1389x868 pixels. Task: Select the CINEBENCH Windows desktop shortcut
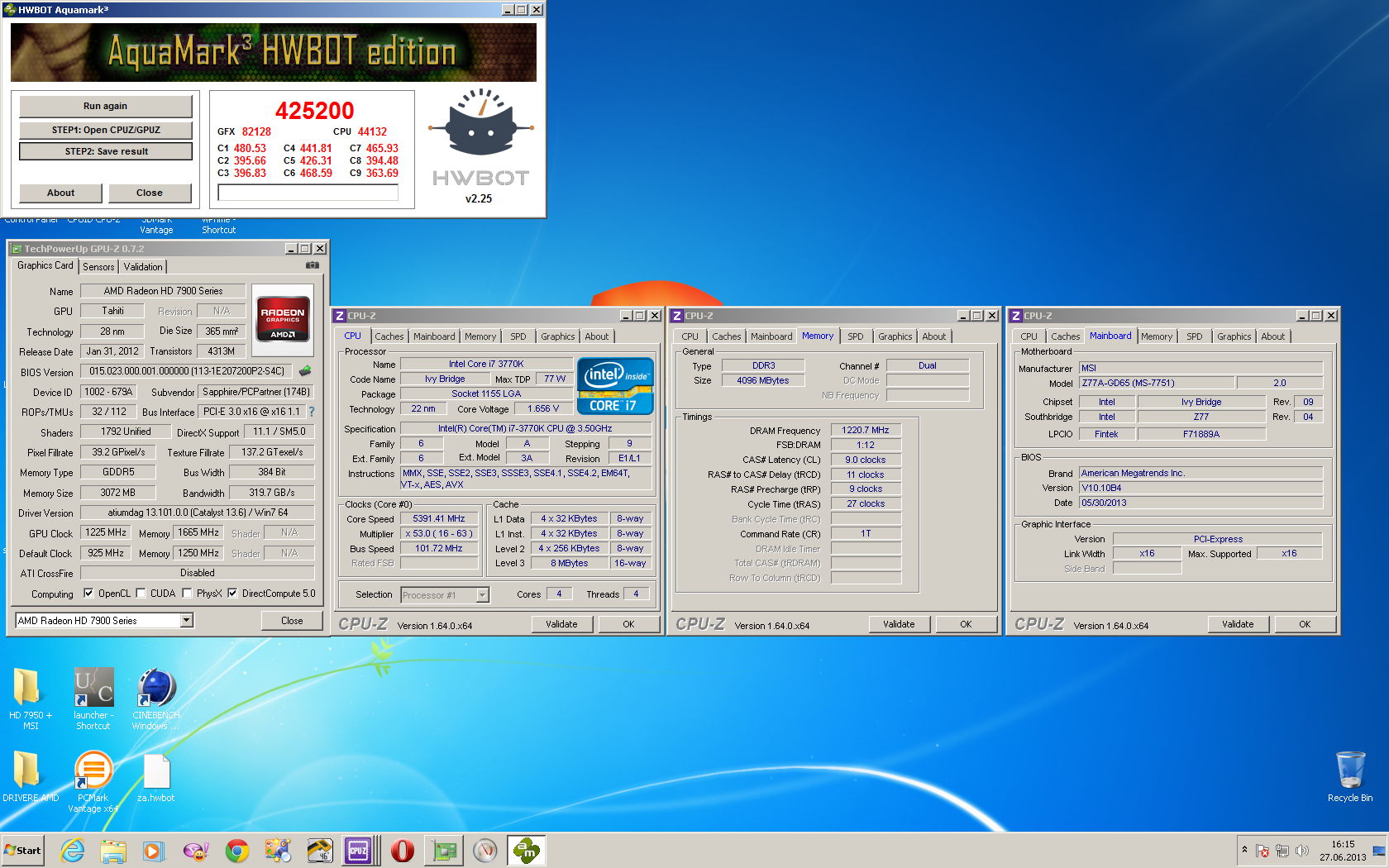(156, 699)
